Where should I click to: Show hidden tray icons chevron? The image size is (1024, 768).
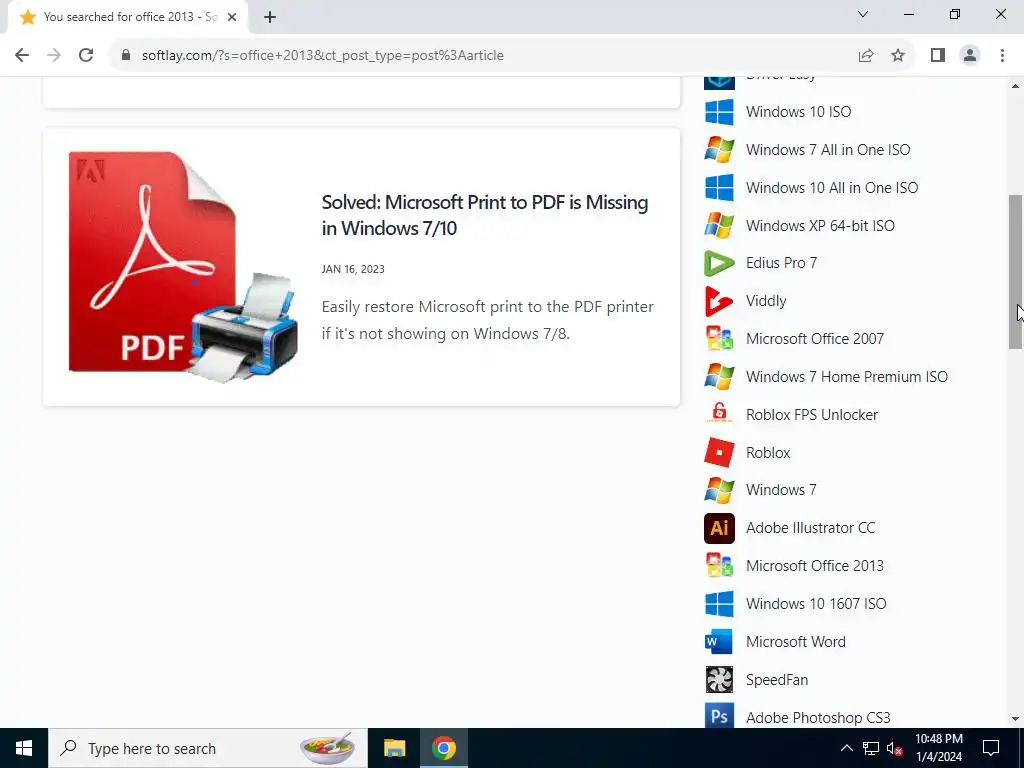(x=846, y=748)
